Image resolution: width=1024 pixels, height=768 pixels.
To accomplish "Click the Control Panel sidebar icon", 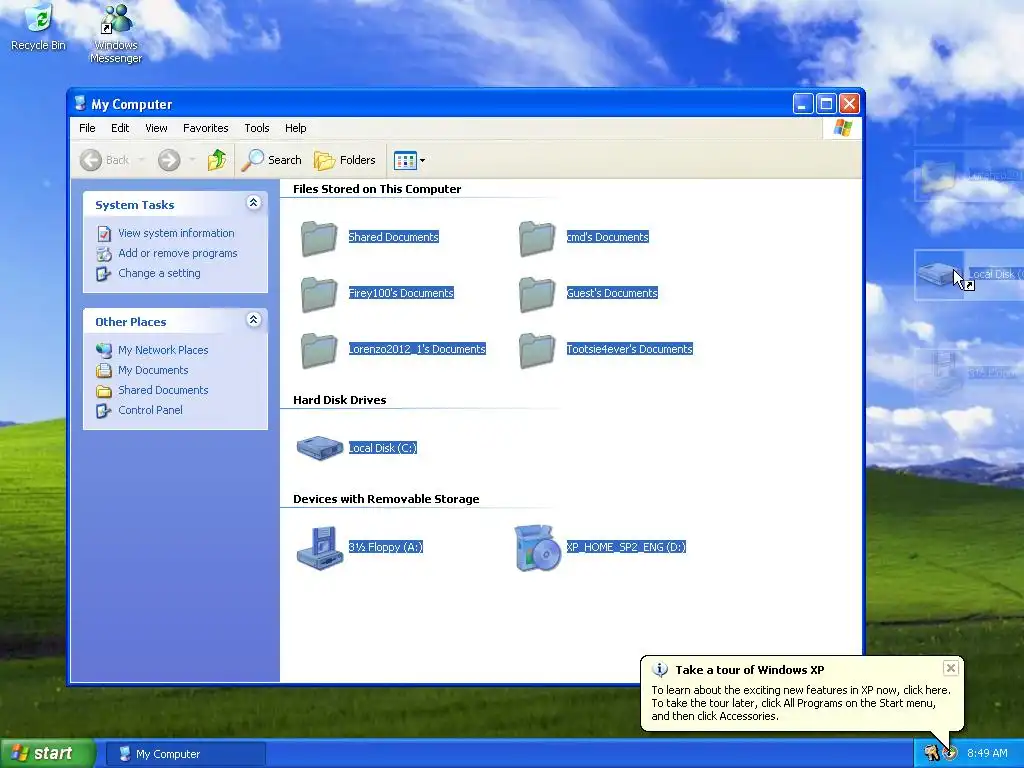I will pos(104,411).
